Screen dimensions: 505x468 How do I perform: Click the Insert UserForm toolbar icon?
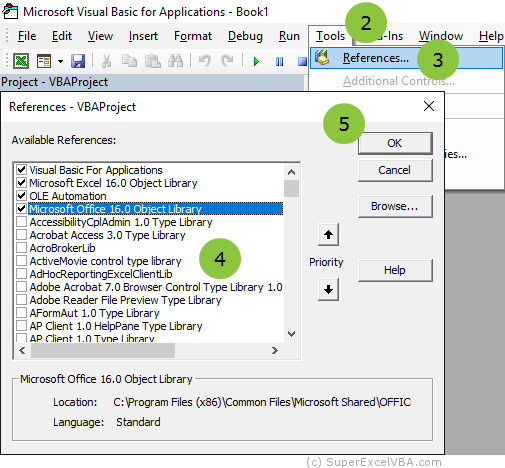click(x=44, y=61)
